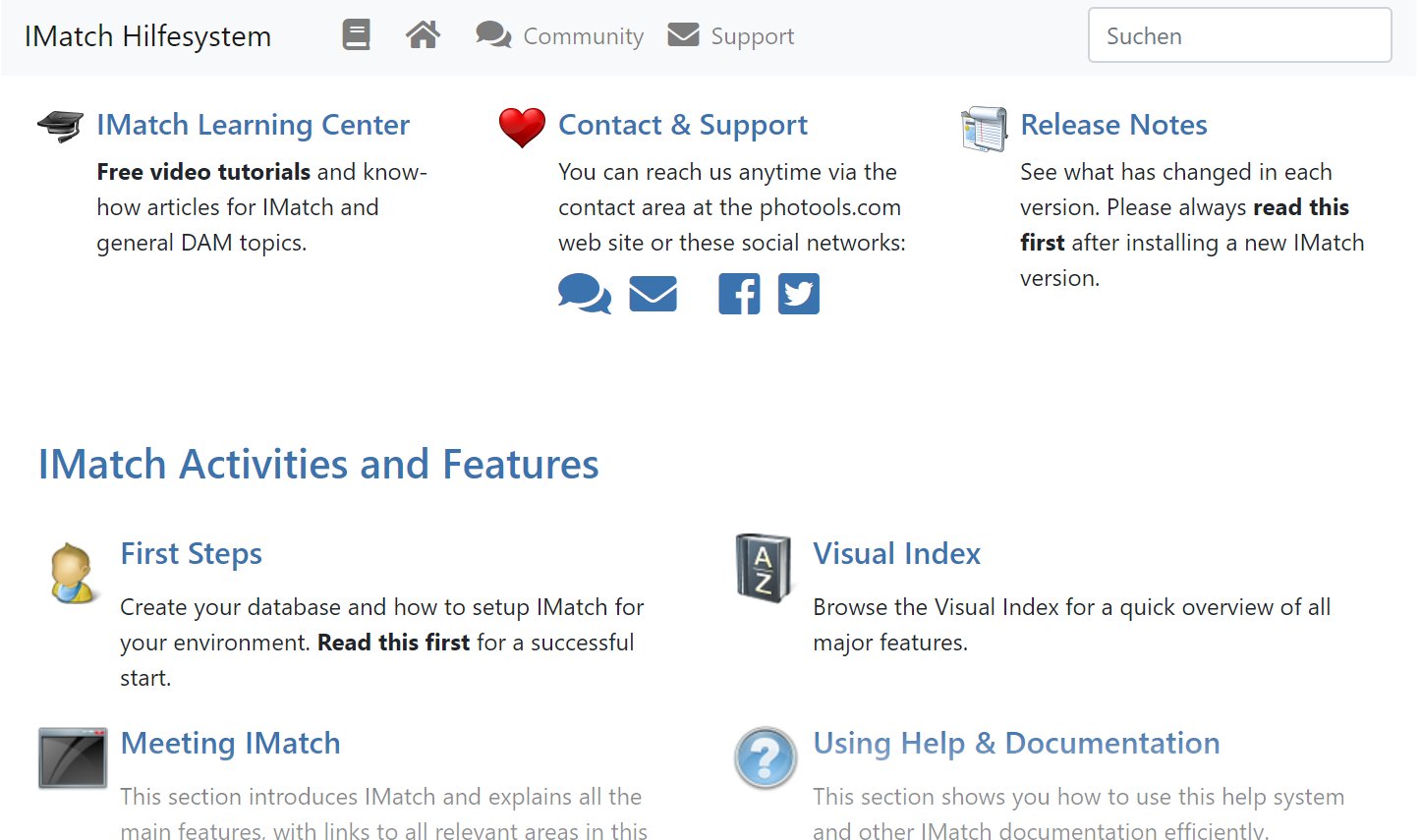
Task: Open Community link in top bar
Action: 583,36
